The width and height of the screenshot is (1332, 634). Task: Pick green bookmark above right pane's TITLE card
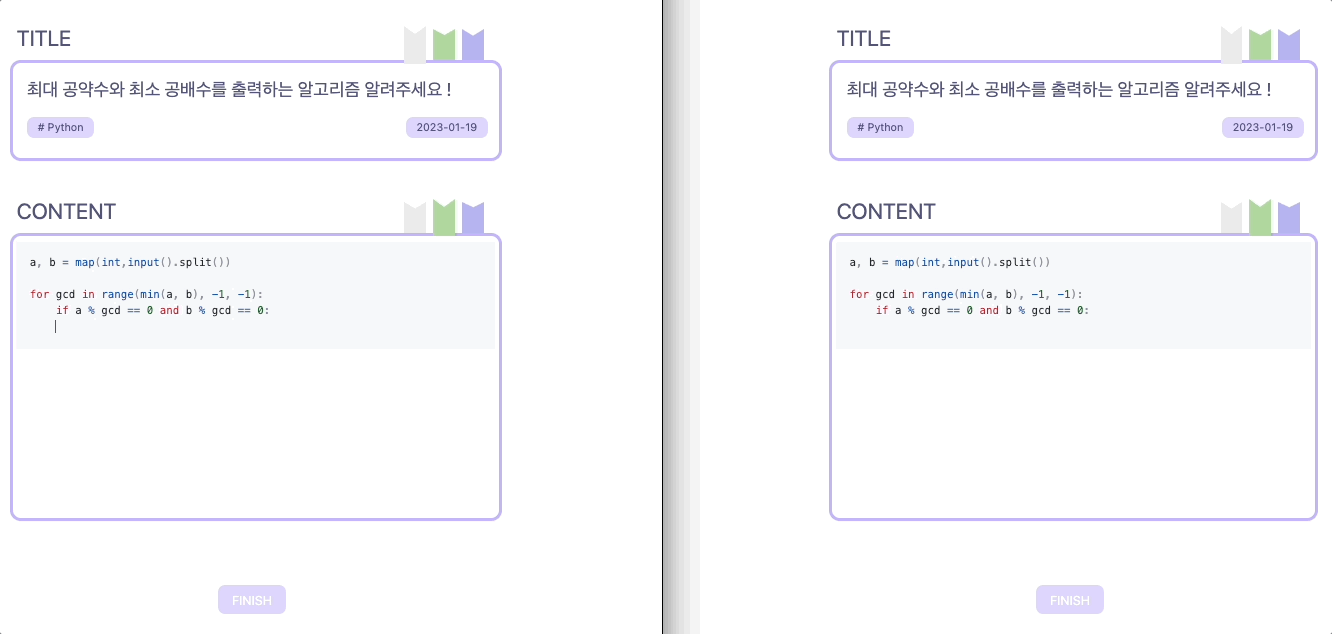(1260, 44)
